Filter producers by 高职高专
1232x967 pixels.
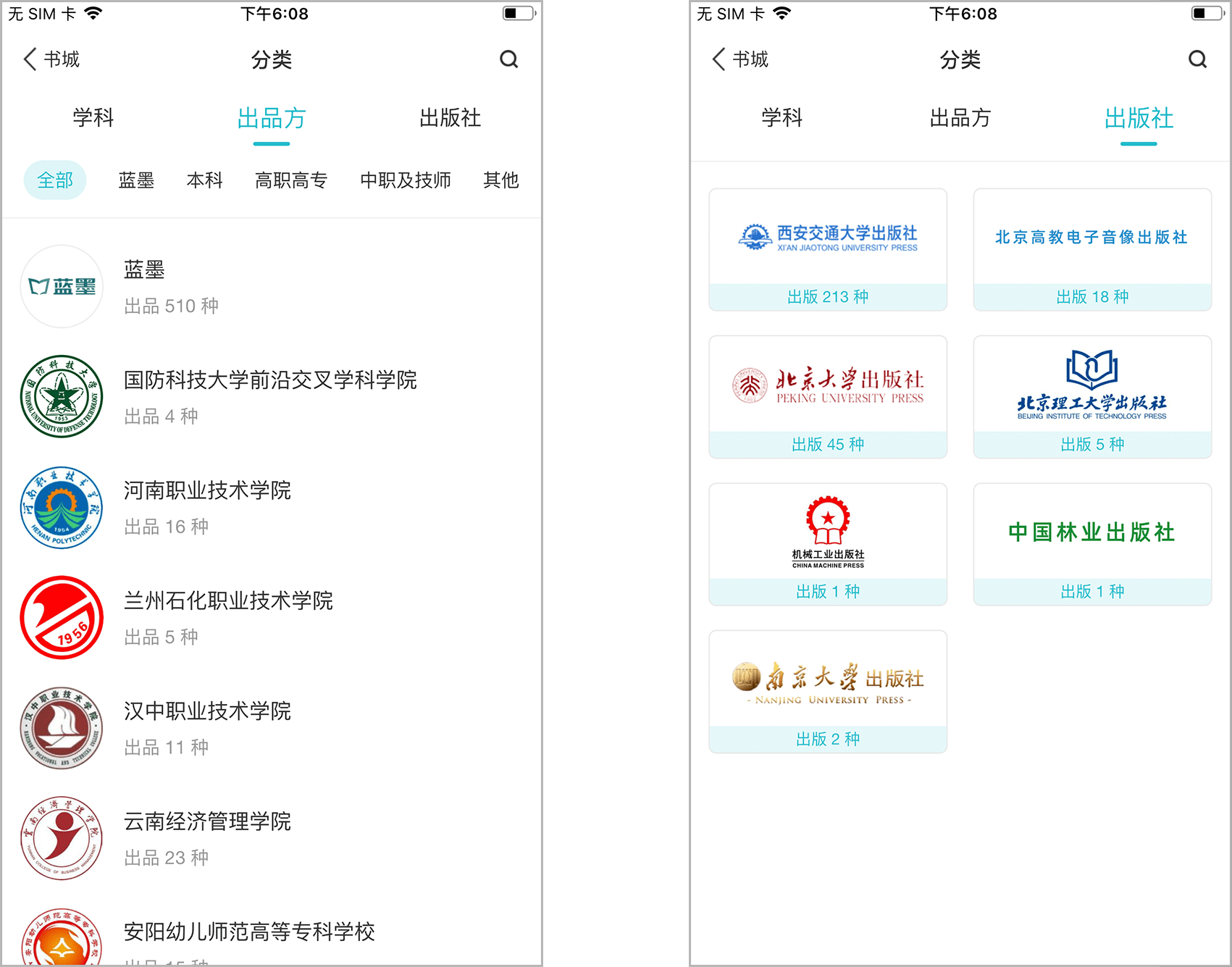[291, 180]
